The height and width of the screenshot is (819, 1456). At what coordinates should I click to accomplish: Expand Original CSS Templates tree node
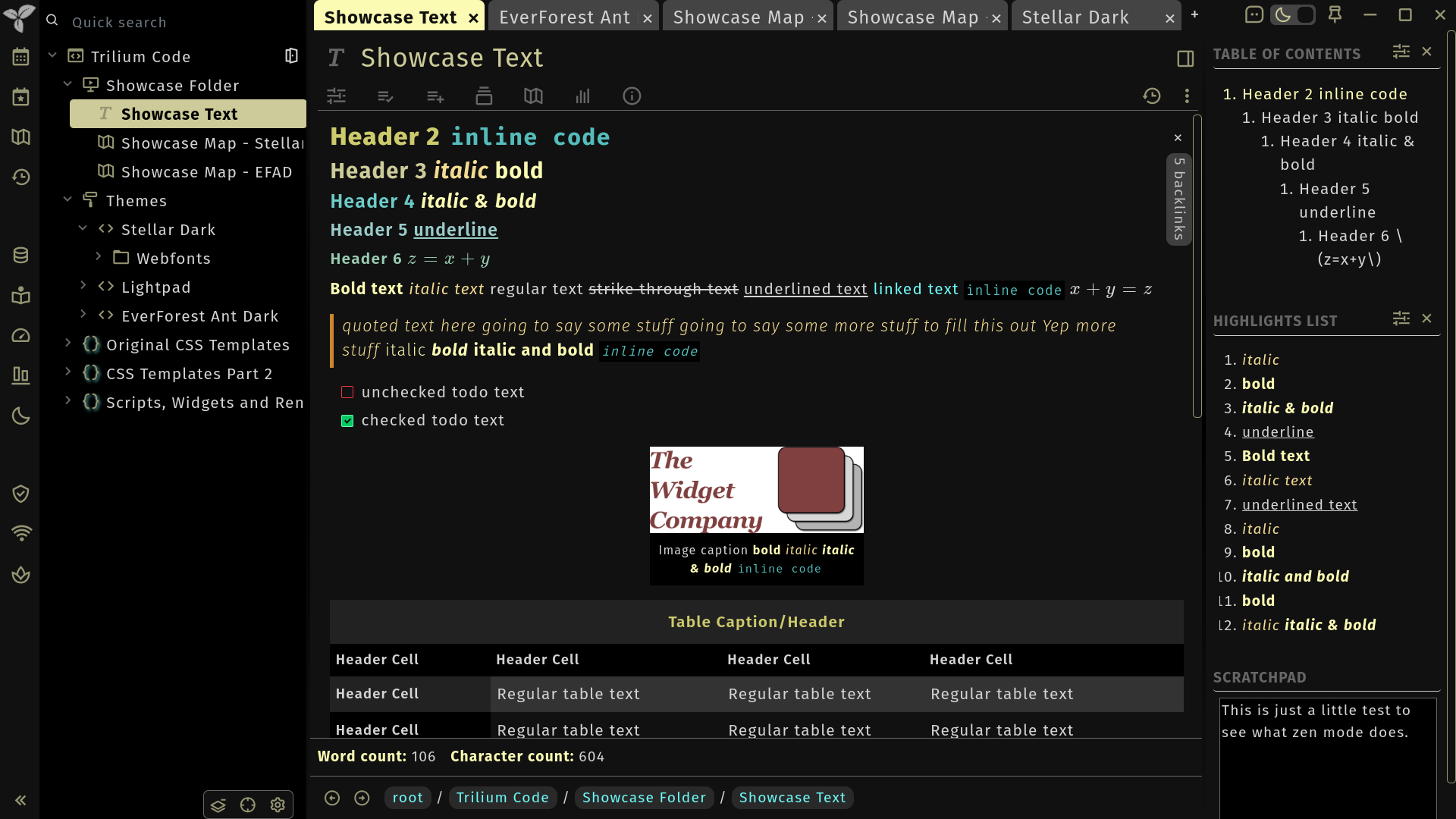point(67,344)
